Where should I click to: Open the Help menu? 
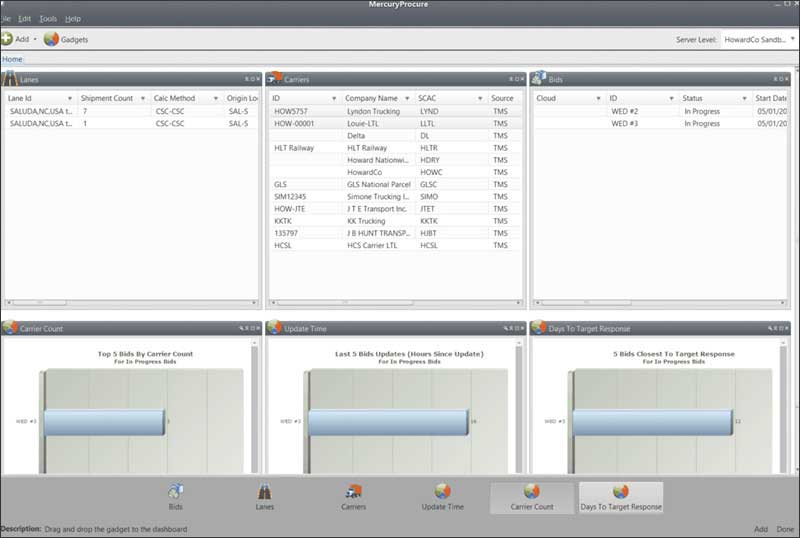pyautogui.click(x=73, y=19)
